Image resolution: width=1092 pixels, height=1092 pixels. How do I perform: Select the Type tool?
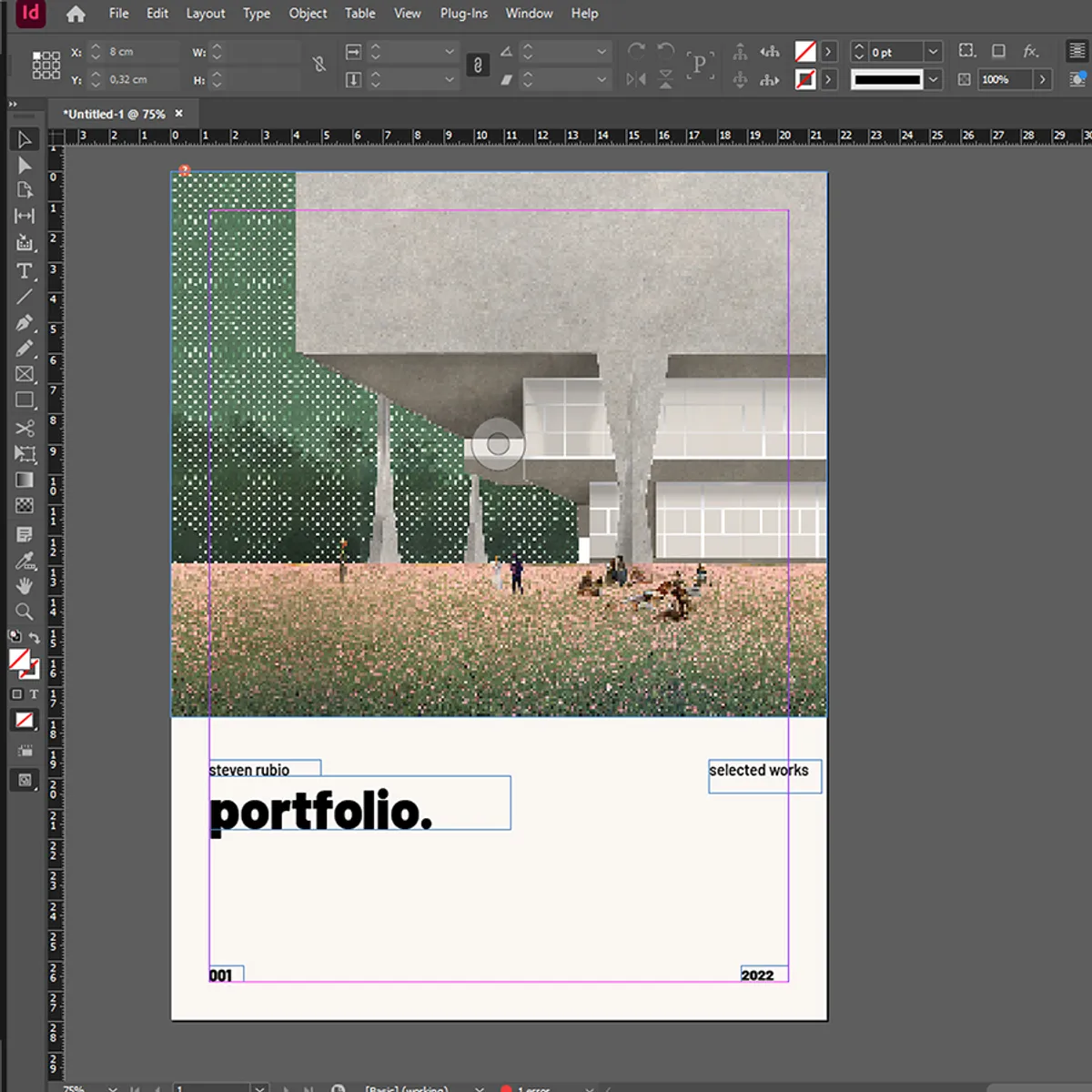(x=25, y=270)
